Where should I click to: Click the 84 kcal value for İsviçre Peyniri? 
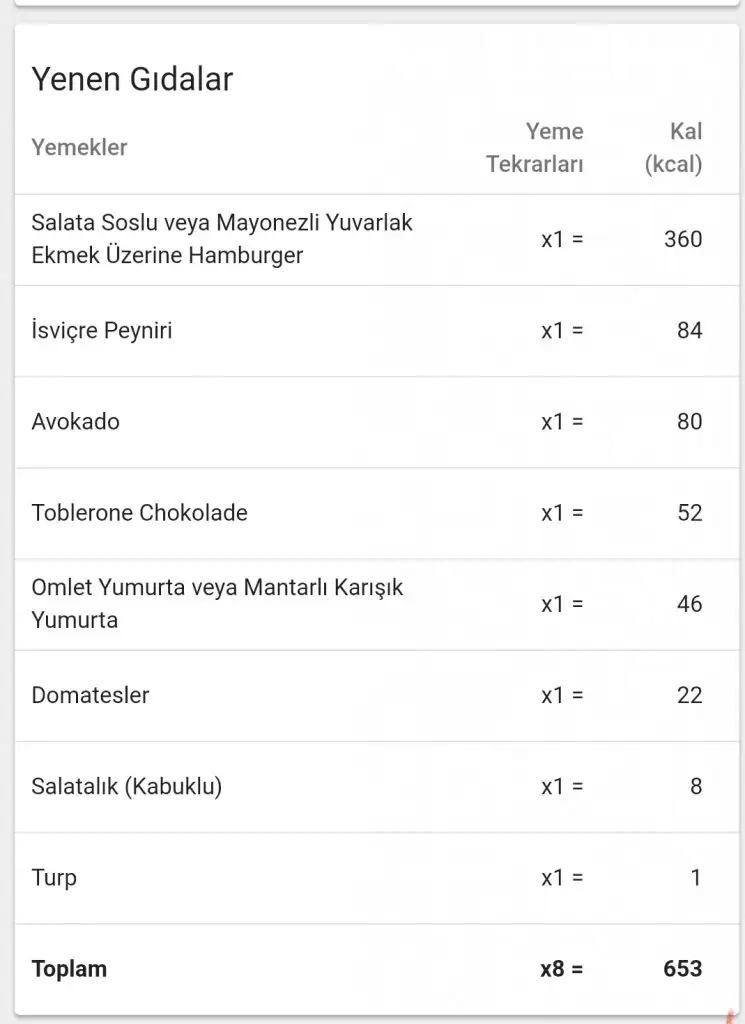pos(689,330)
